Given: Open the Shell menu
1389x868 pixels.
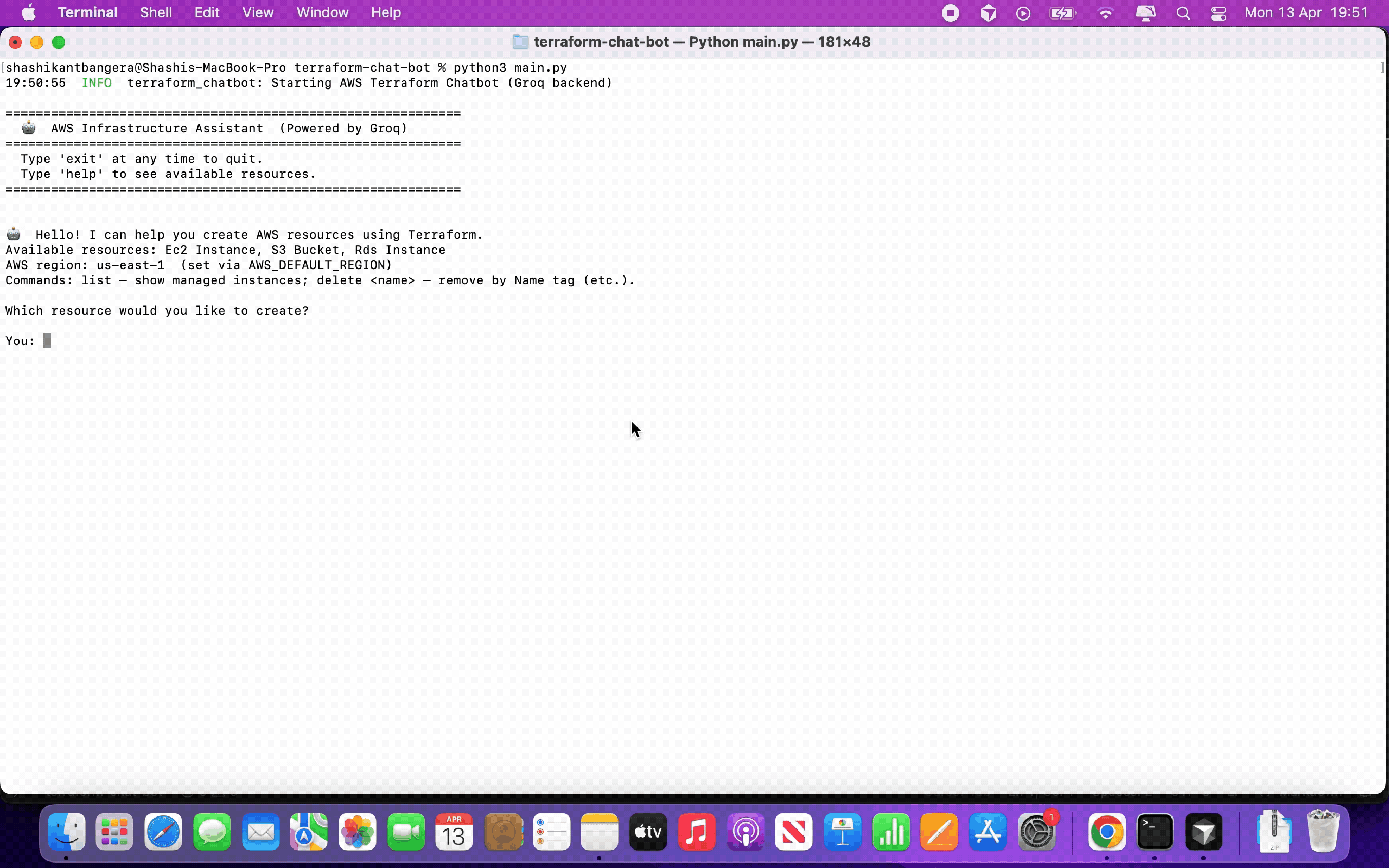Looking at the screenshot, I should coord(156,12).
